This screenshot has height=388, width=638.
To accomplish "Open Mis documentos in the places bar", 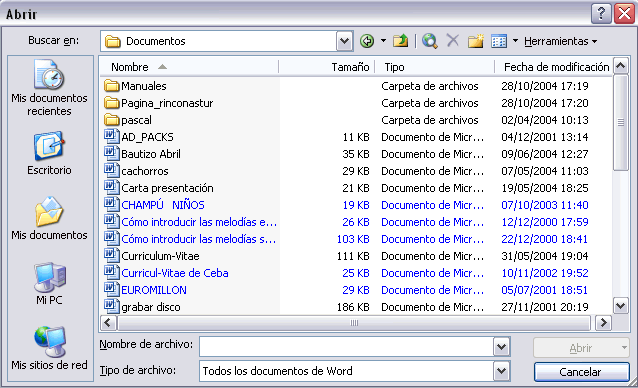I will [49, 218].
